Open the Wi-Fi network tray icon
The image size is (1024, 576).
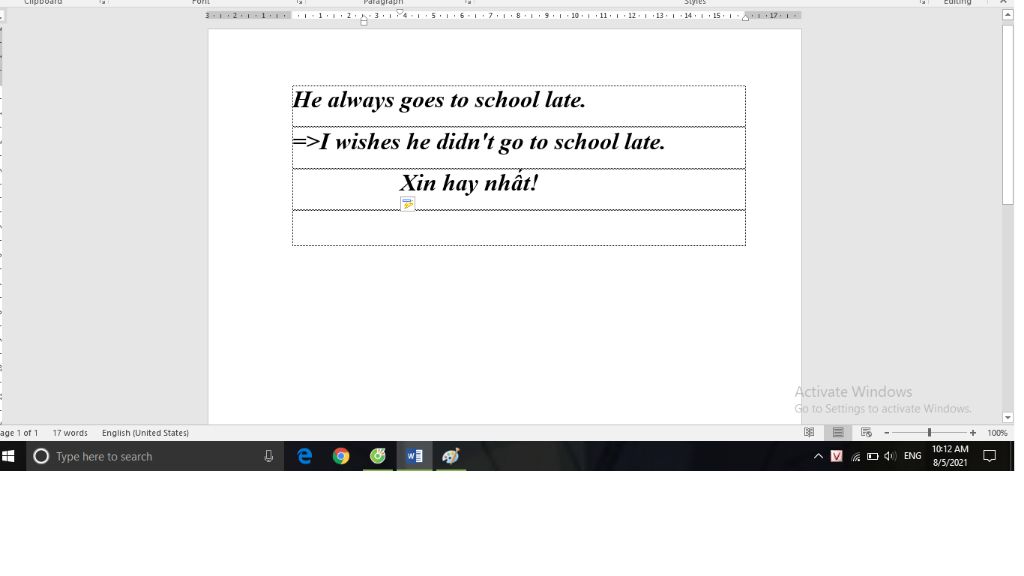pyautogui.click(x=855, y=456)
